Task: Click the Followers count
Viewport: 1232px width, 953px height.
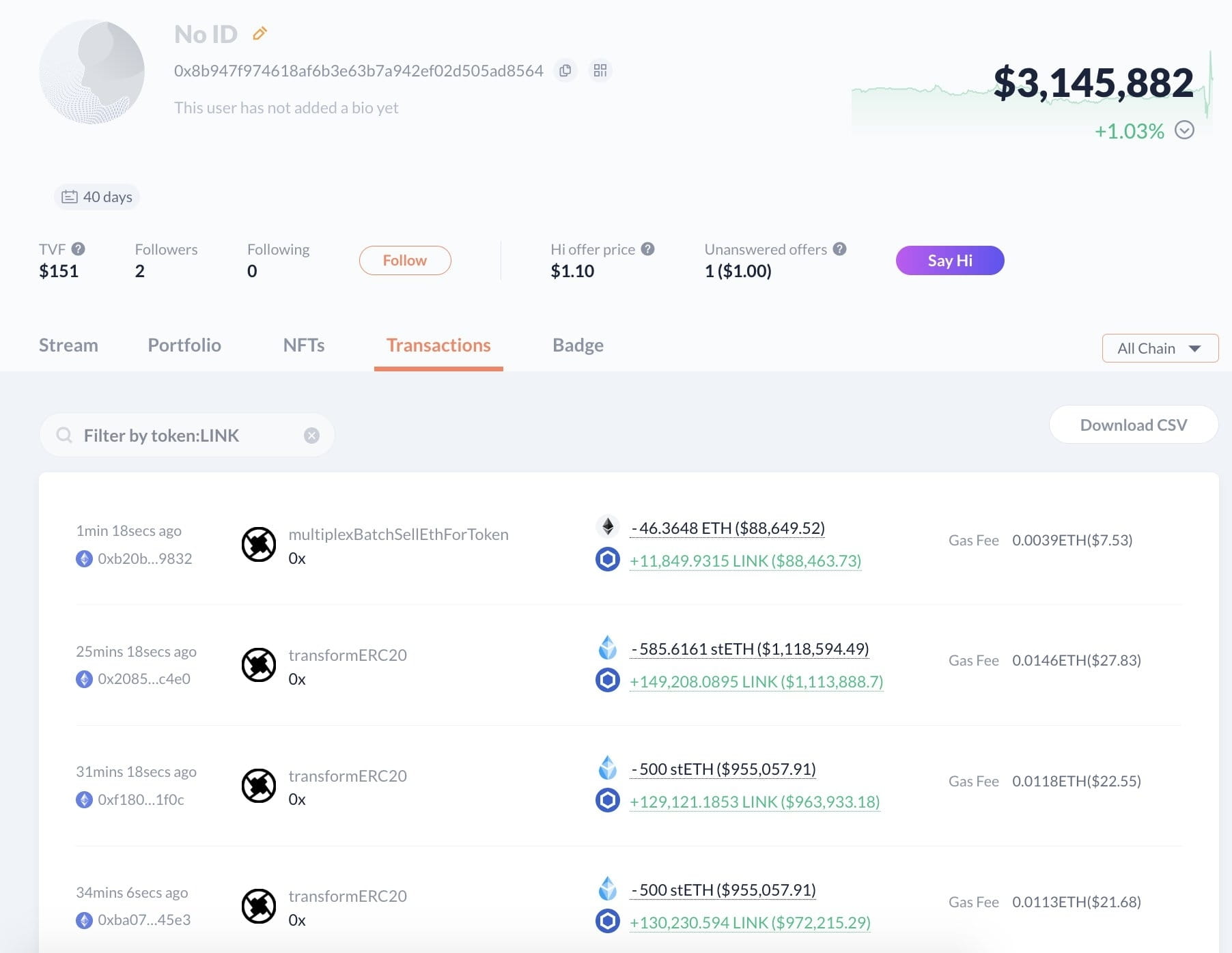Action: tap(139, 271)
